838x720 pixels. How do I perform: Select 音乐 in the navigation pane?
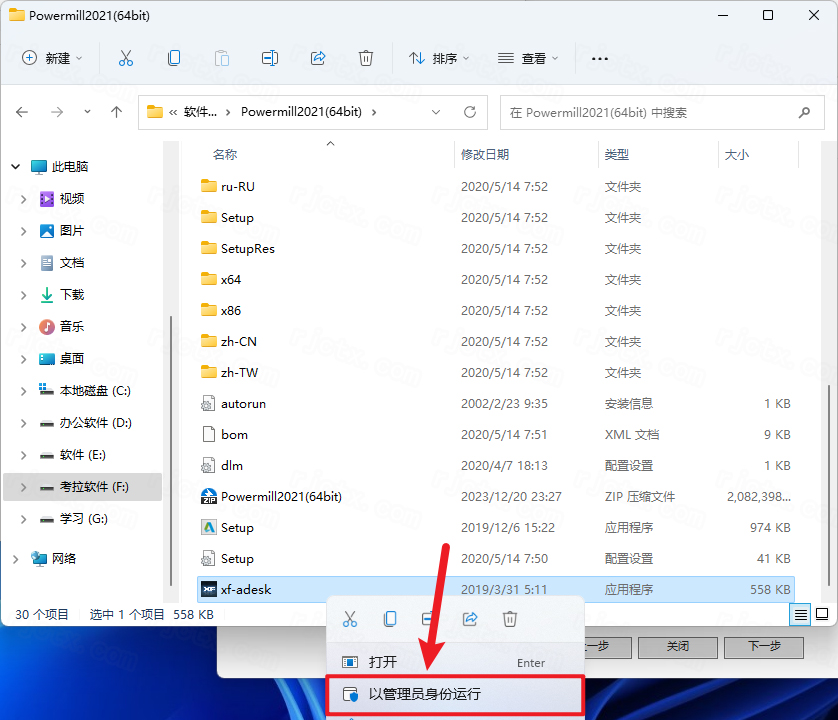pos(72,327)
